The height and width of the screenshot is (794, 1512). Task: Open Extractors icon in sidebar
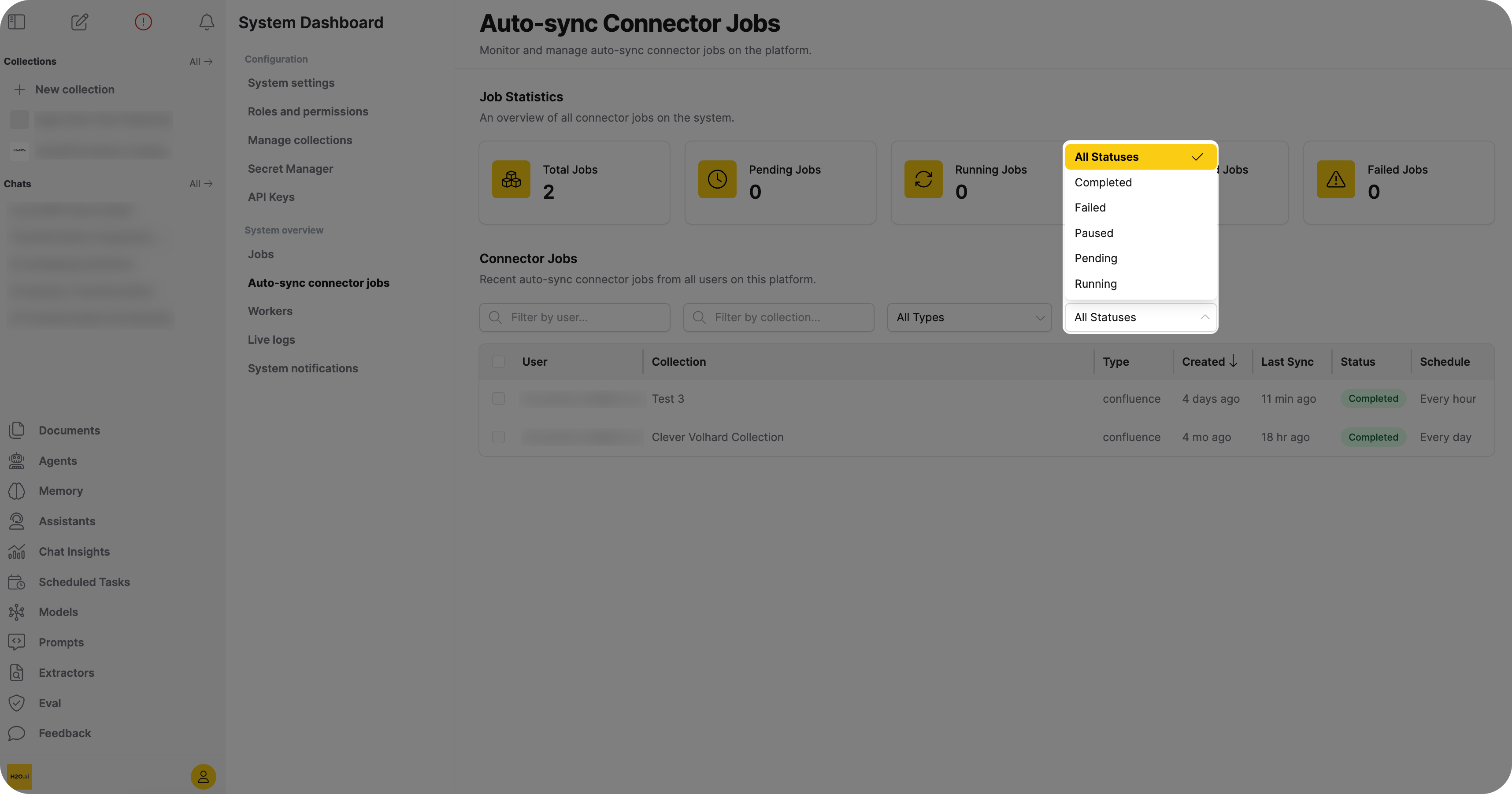click(16, 672)
